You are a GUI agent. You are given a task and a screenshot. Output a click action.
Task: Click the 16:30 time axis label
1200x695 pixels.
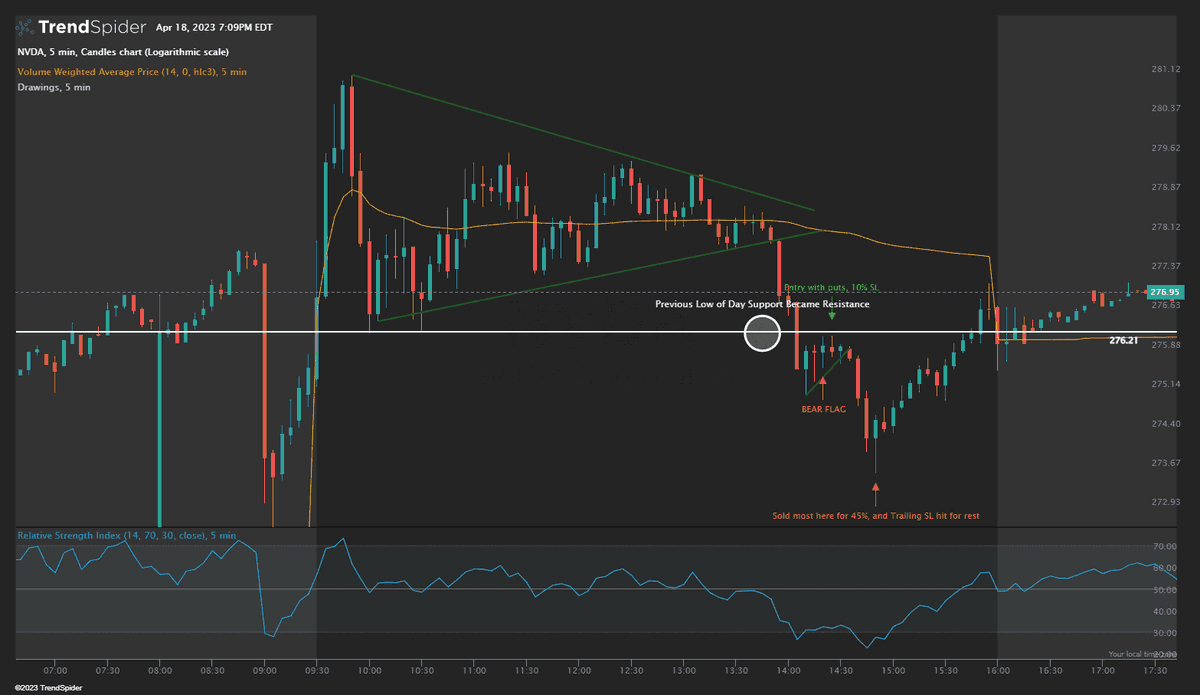click(1051, 670)
